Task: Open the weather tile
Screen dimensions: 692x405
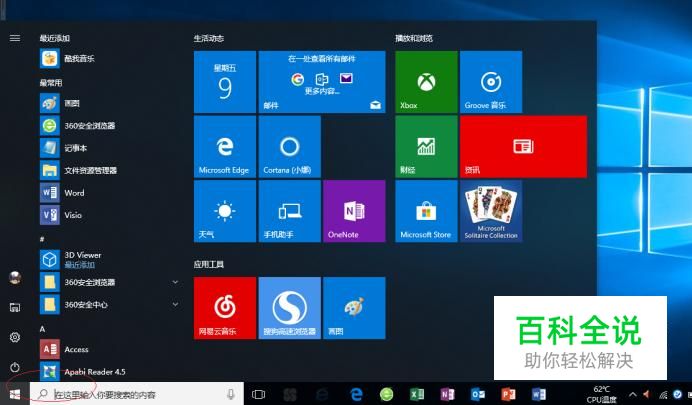Action: [224, 211]
